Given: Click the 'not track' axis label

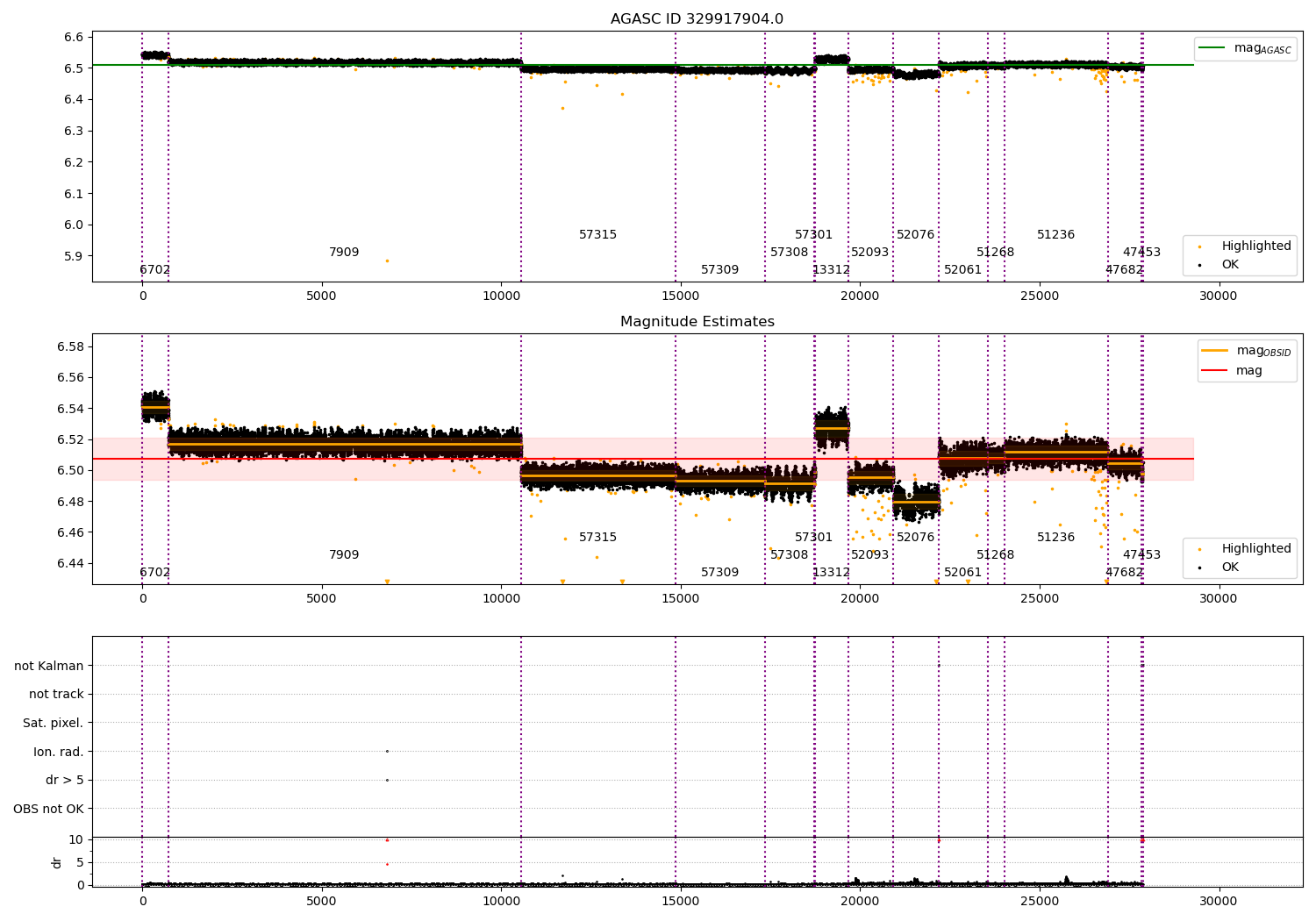Looking at the screenshot, I should click(x=56, y=695).
